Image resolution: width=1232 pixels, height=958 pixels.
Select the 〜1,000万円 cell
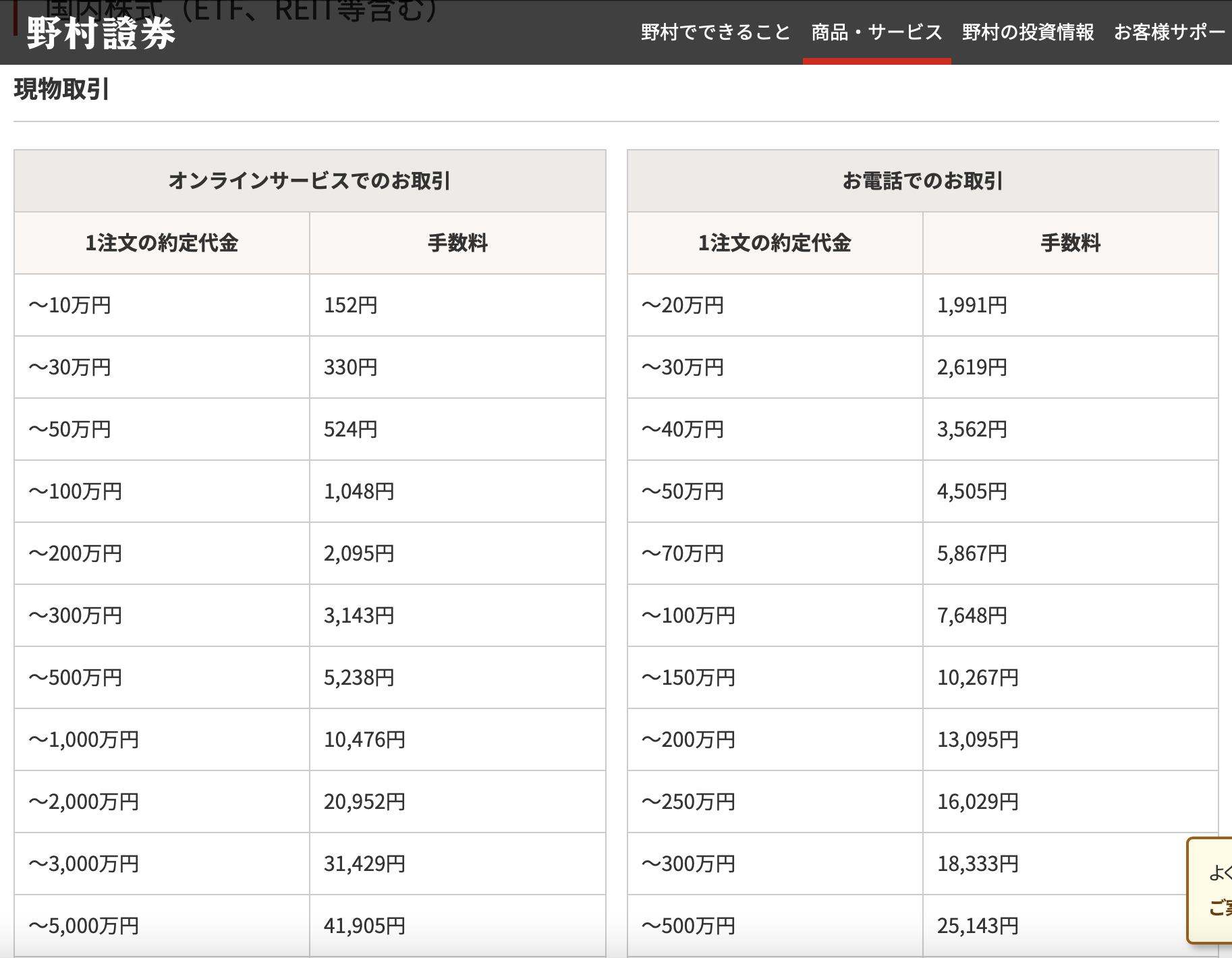162,739
